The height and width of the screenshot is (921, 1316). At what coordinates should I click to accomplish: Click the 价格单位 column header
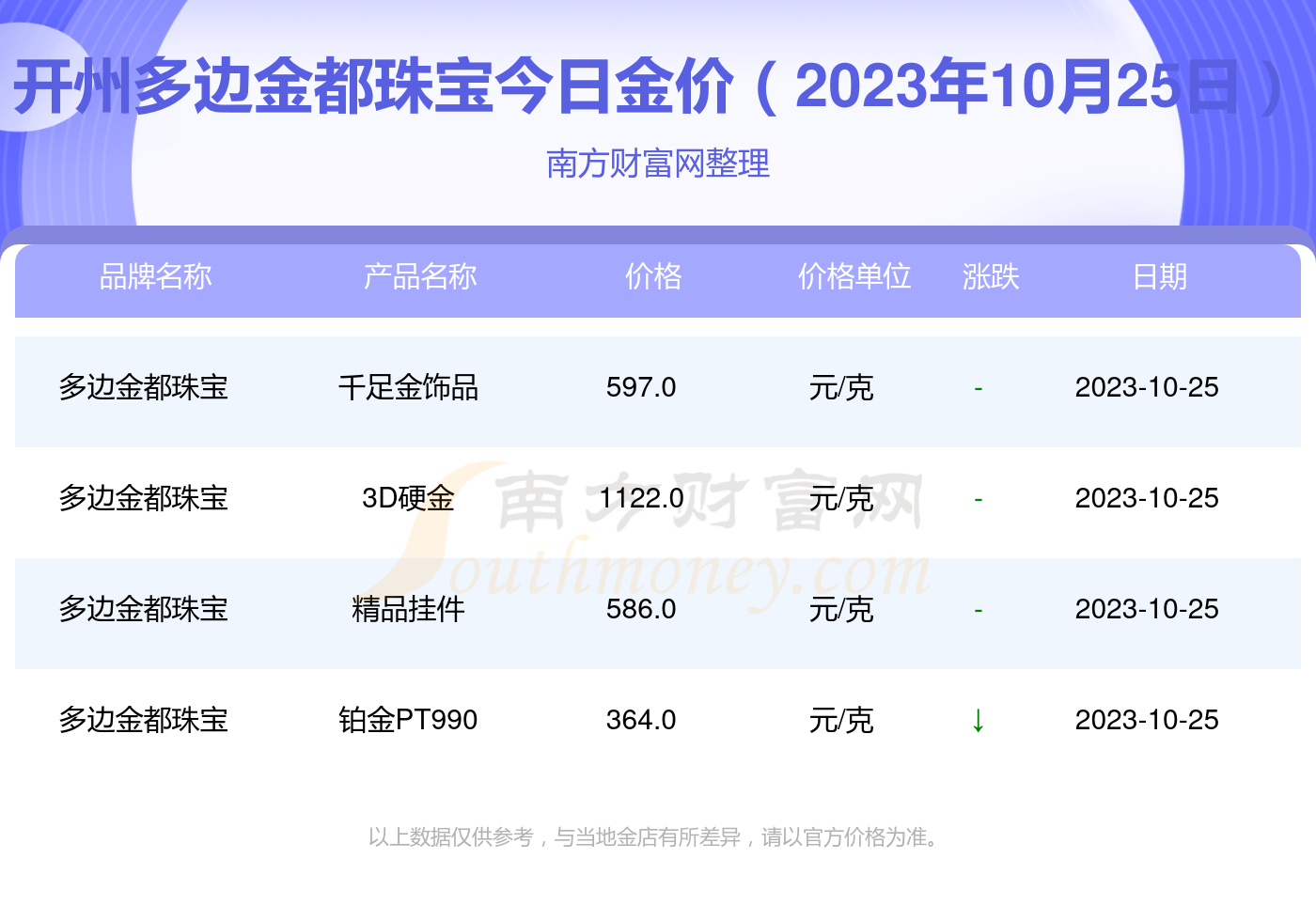pyautogui.click(x=854, y=276)
